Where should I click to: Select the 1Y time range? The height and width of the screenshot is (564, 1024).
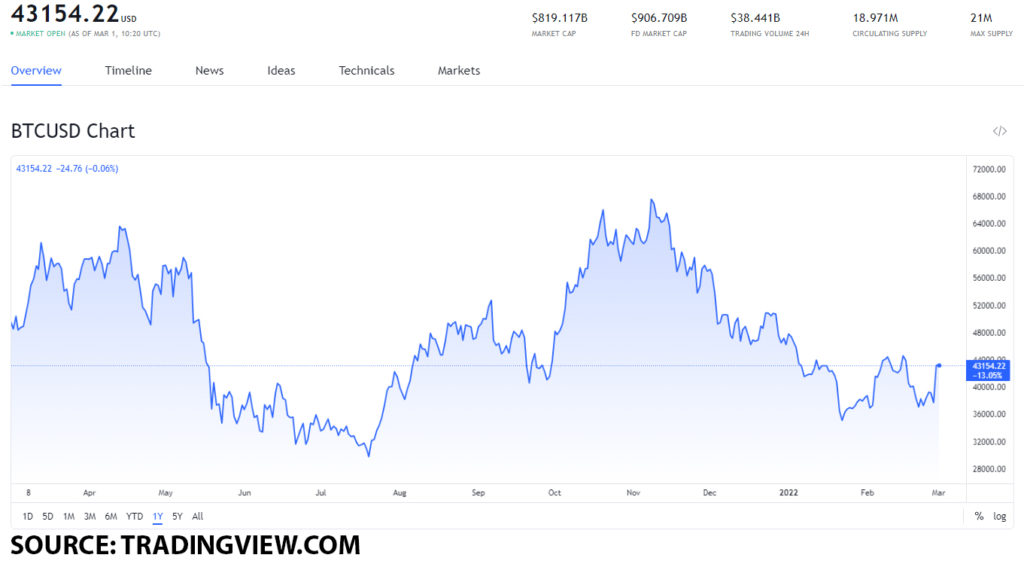coord(157,516)
